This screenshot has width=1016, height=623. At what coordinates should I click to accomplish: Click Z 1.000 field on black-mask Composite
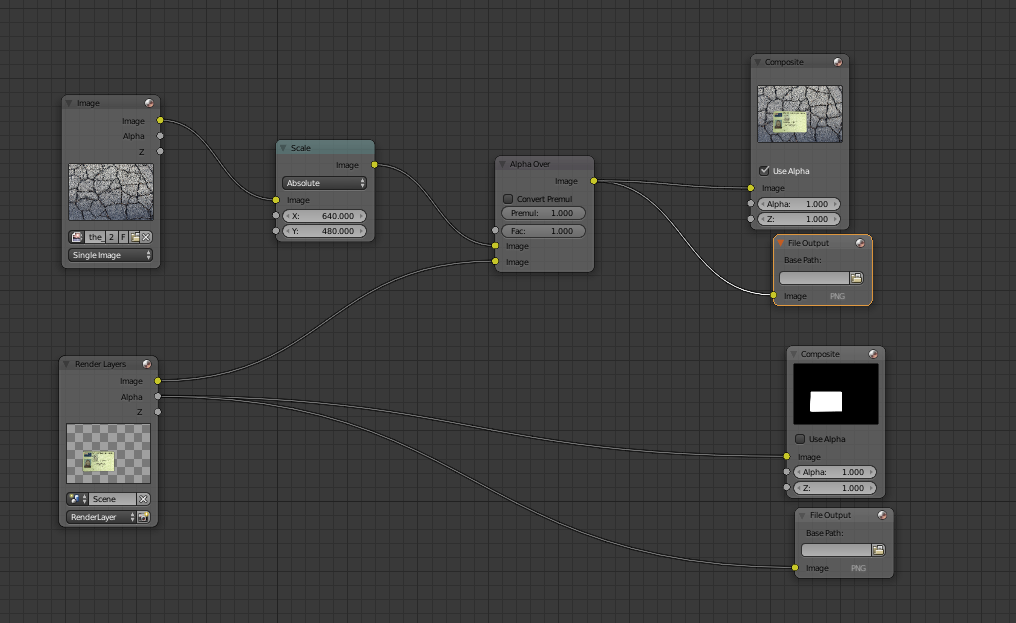click(835, 488)
